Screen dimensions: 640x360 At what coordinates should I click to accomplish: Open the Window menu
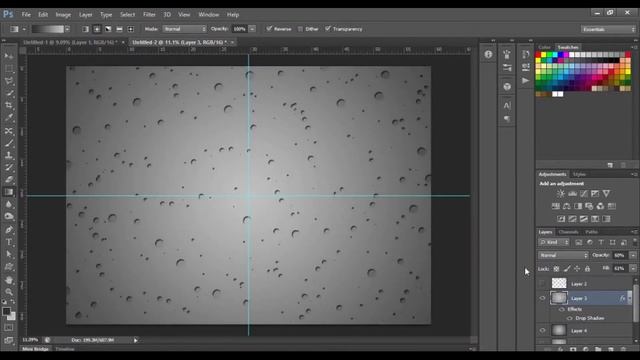[209, 15]
